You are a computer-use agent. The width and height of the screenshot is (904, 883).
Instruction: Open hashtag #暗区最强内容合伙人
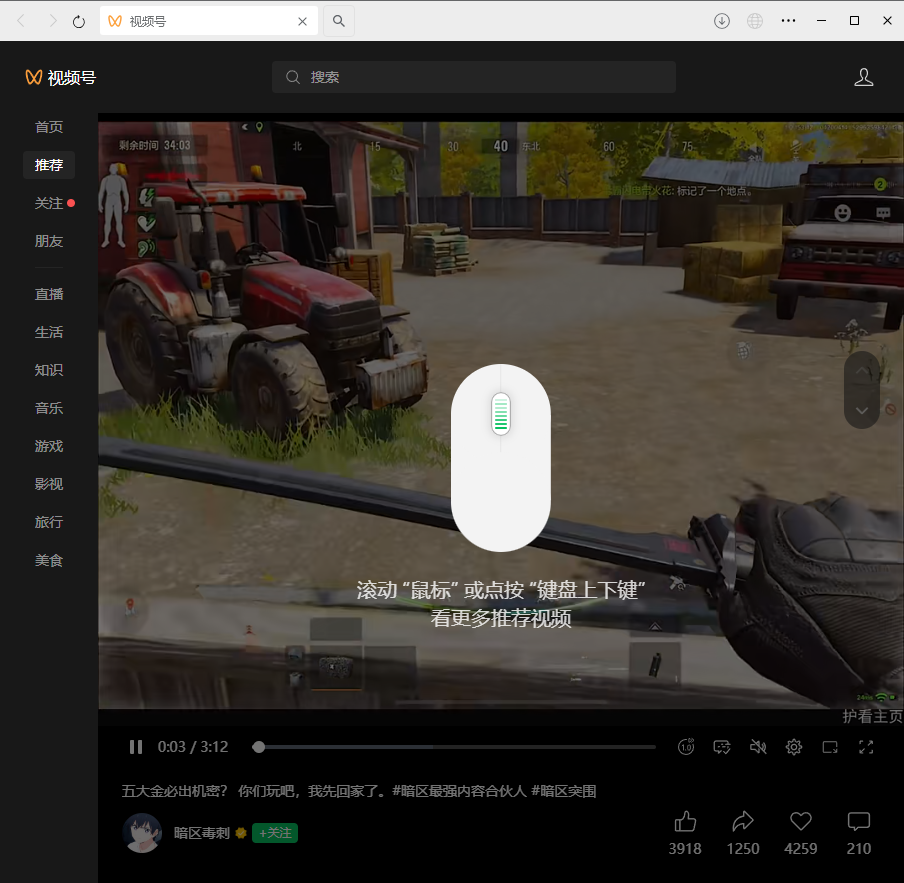click(x=459, y=791)
